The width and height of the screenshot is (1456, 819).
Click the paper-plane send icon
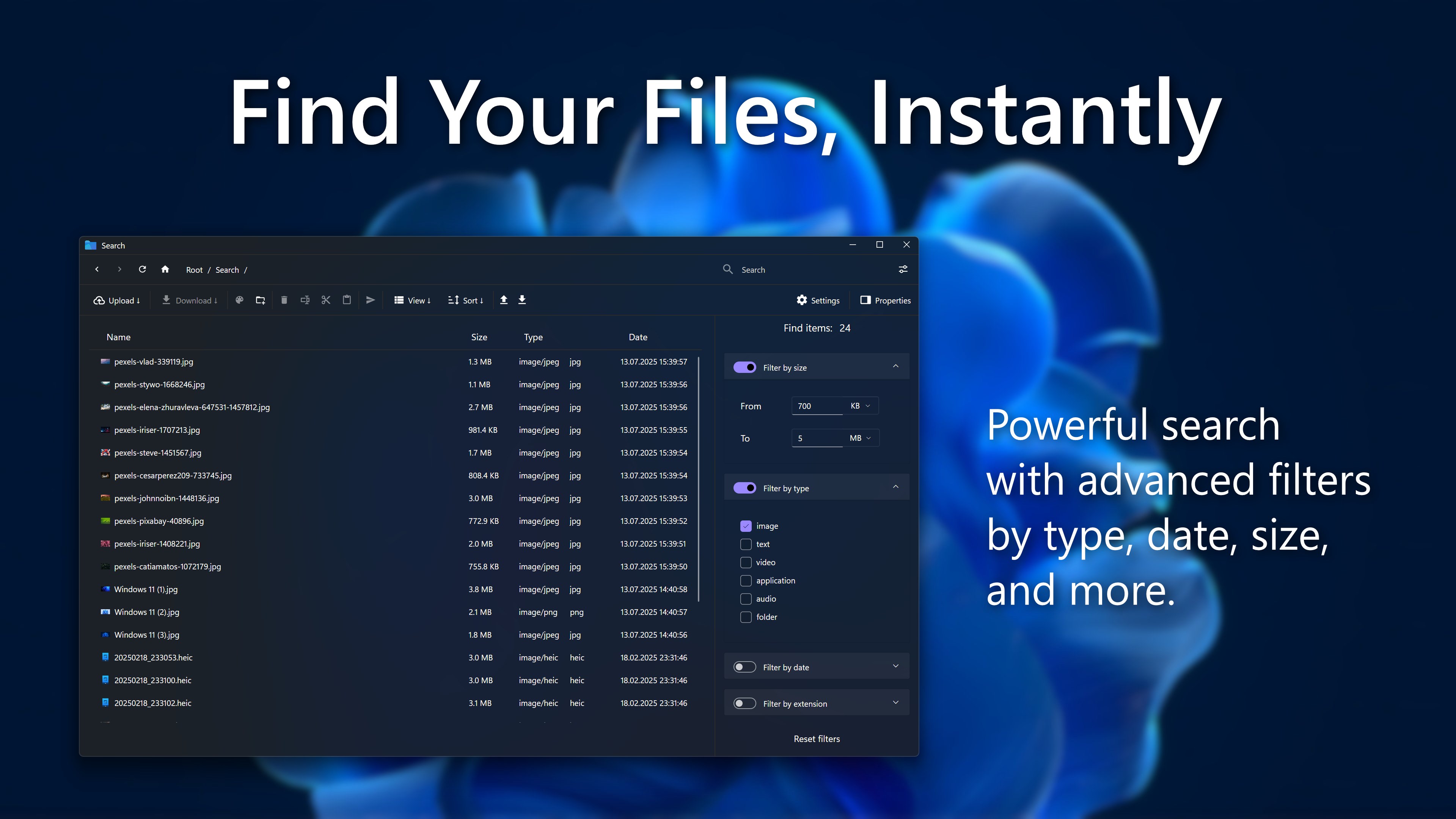coord(370,300)
